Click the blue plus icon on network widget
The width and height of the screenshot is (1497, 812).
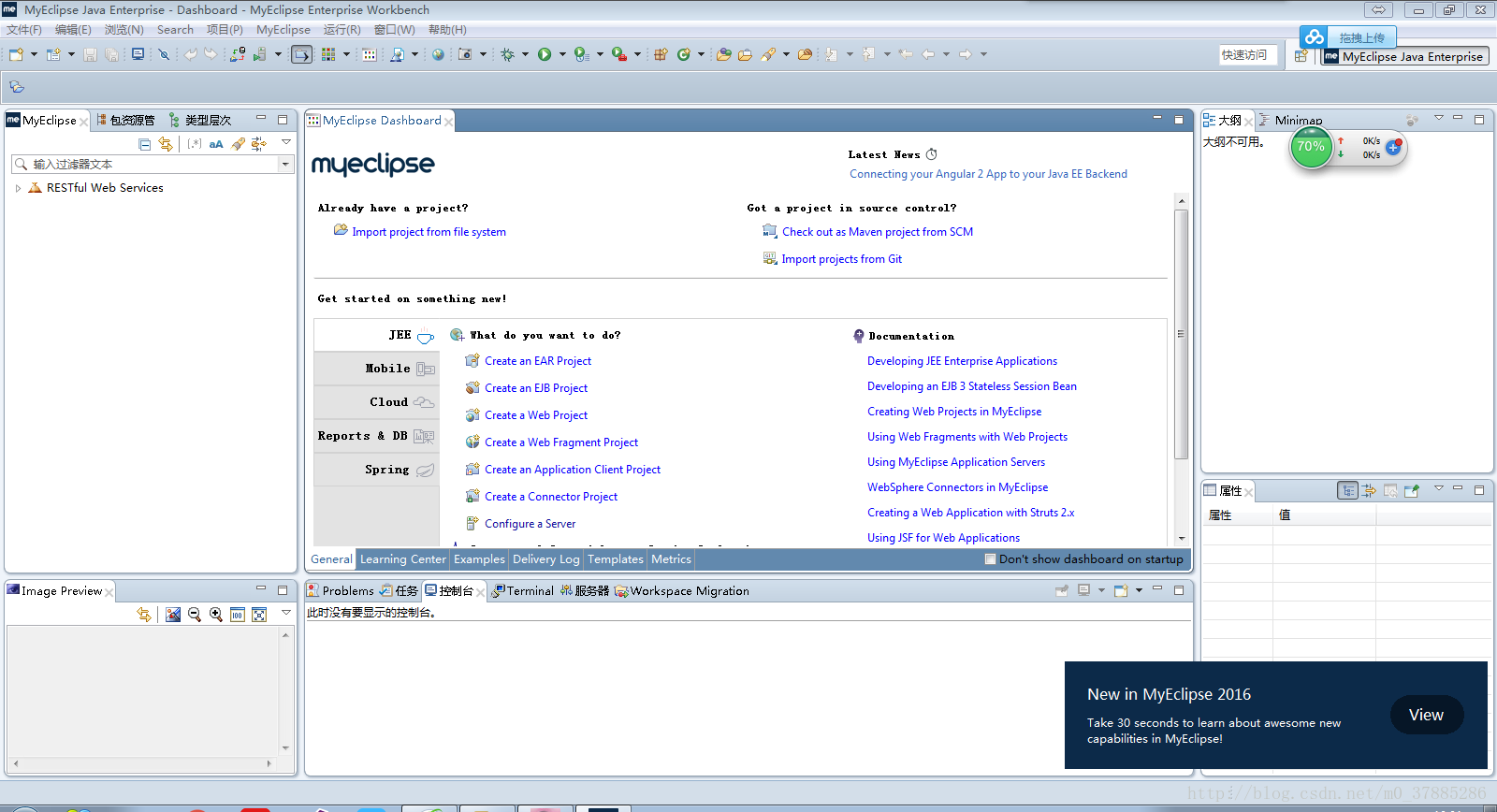(1393, 147)
